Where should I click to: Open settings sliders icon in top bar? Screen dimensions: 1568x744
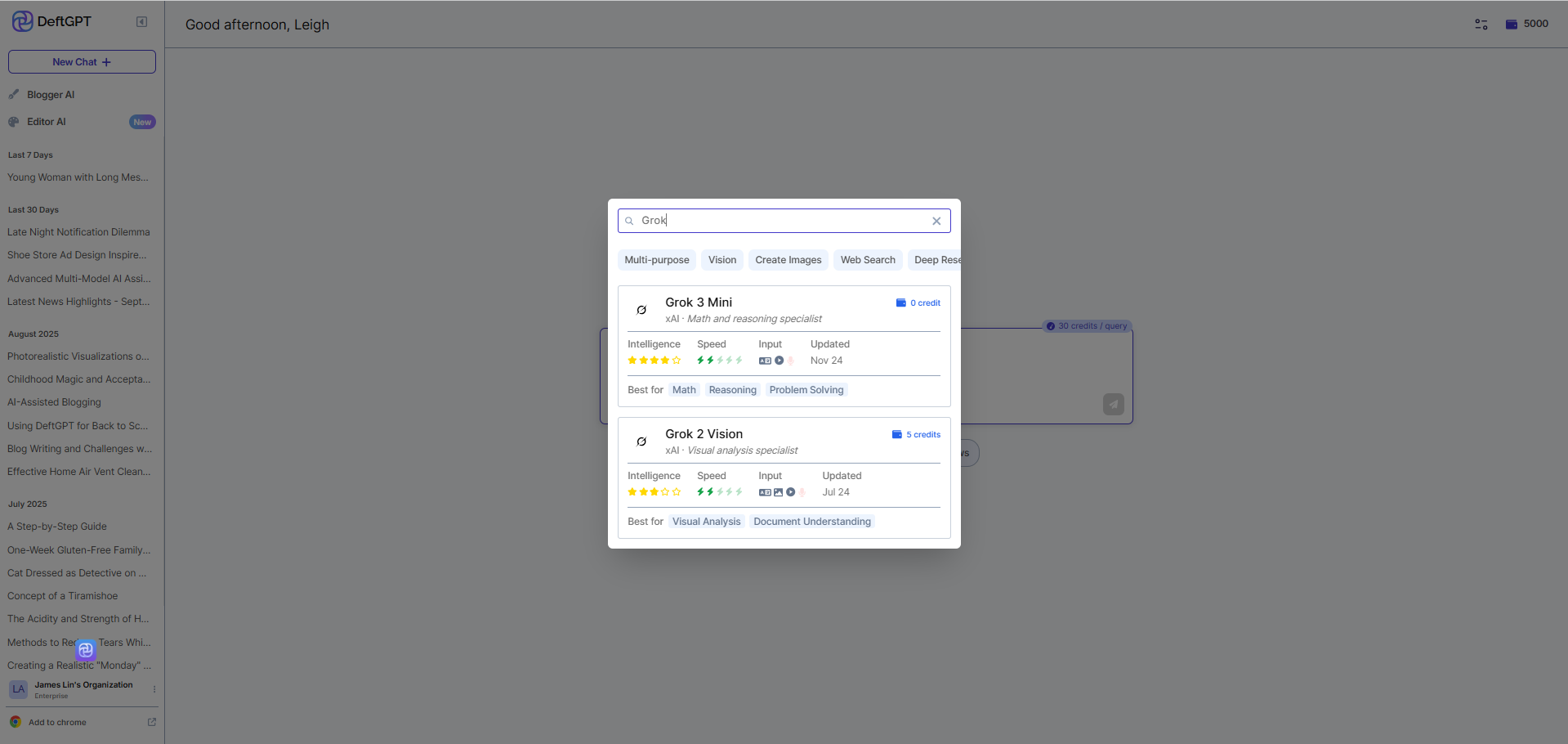(x=1481, y=25)
